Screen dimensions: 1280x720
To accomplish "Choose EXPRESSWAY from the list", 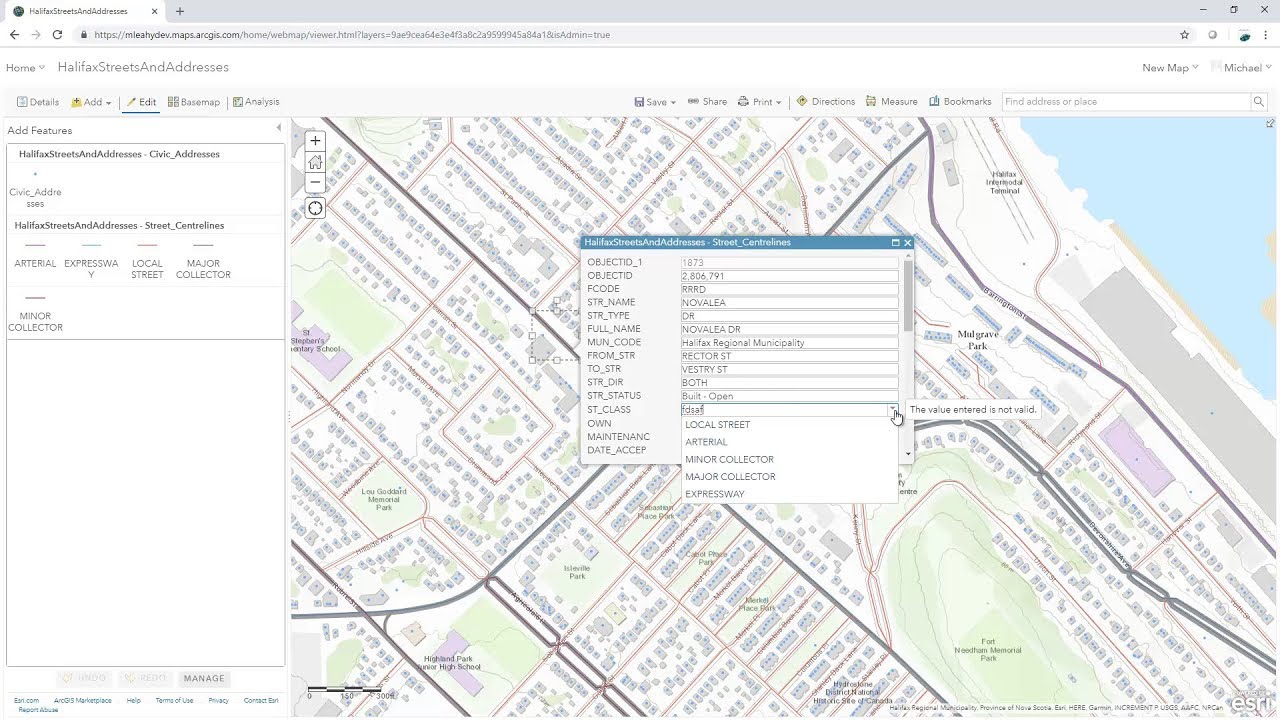I will [x=789, y=494].
